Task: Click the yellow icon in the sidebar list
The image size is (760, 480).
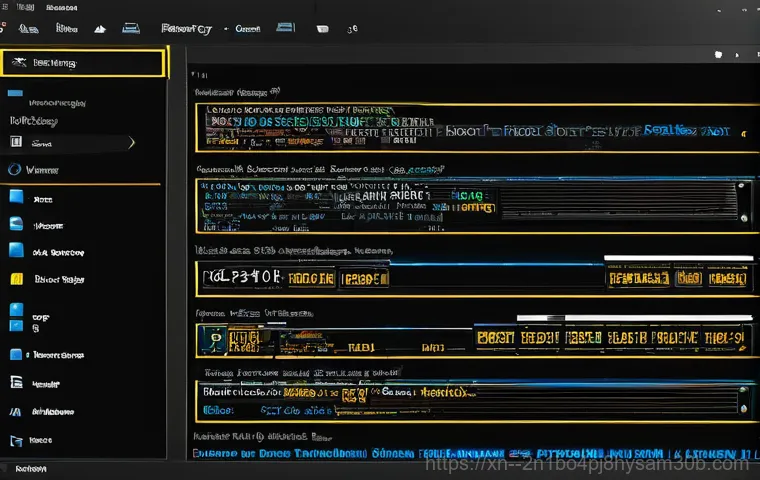Action: (x=16, y=279)
